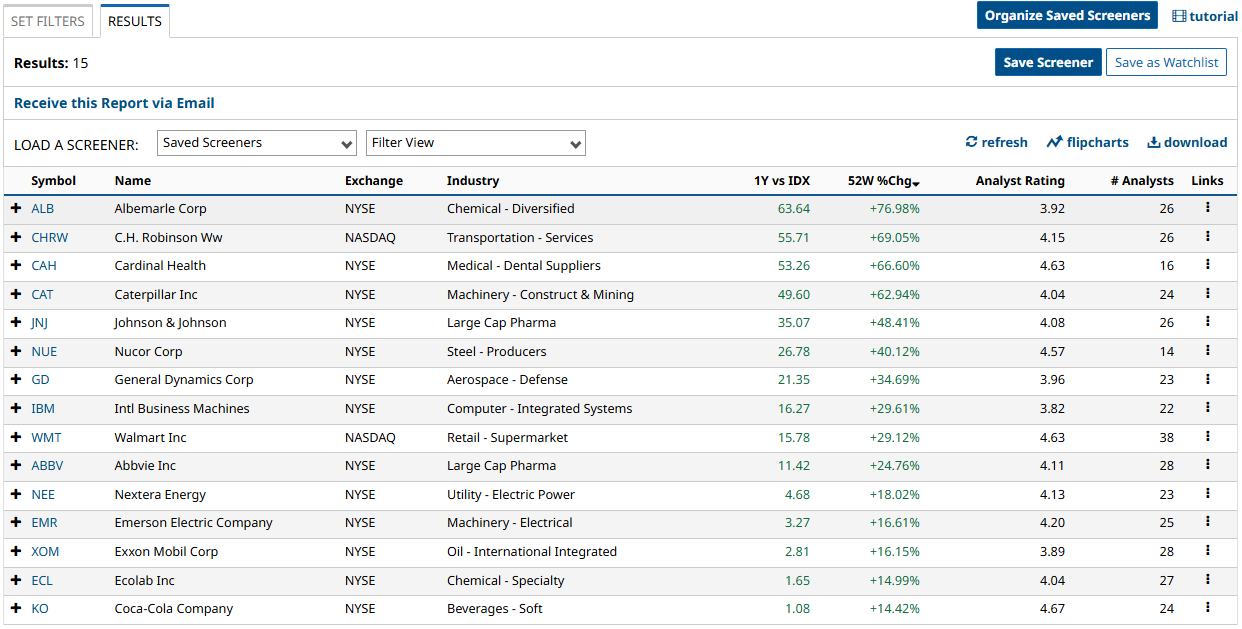
Task: Click the download icon
Action: pyautogui.click(x=1153, y=142)
